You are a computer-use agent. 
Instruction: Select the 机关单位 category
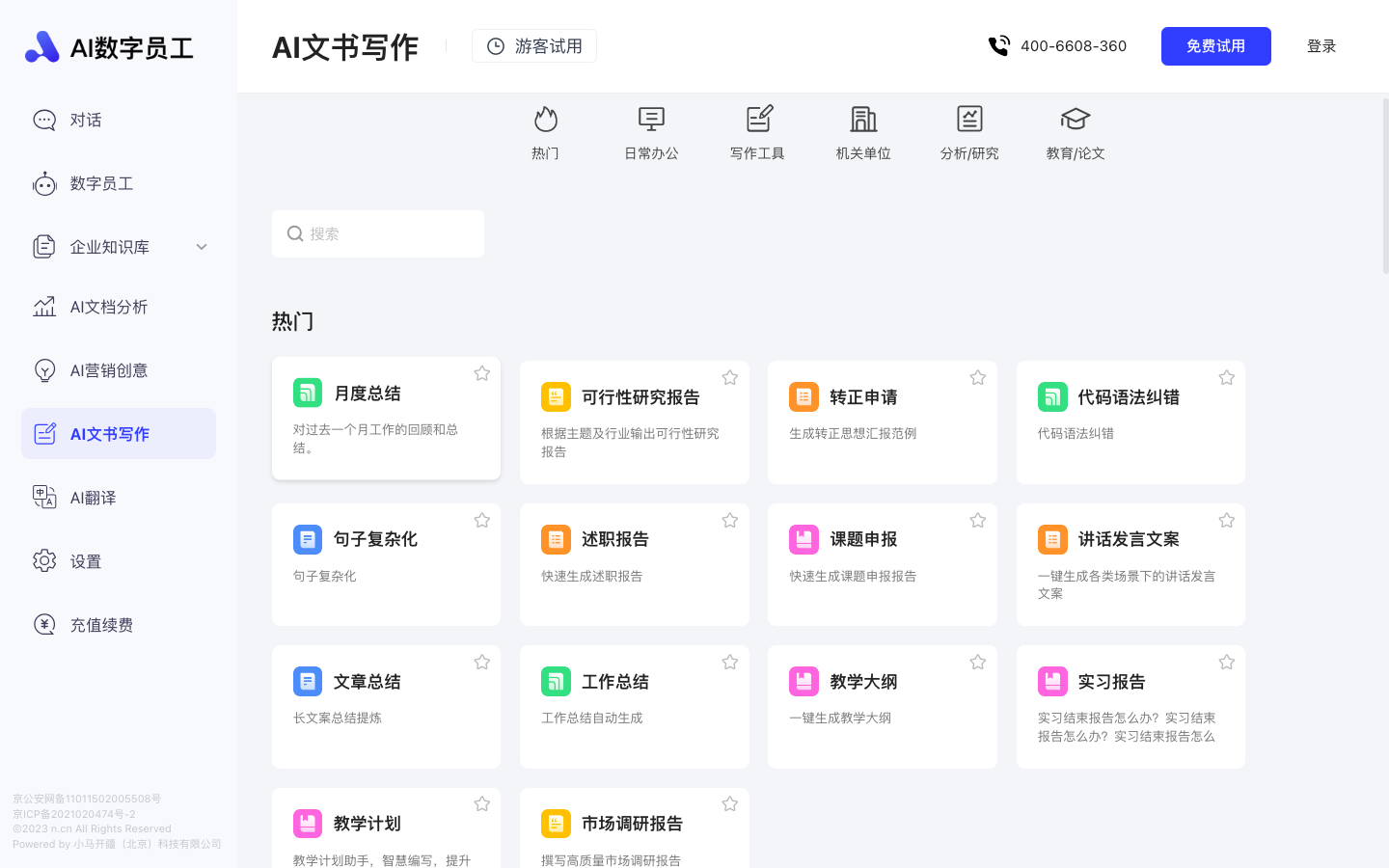pyautogui.click(x=863, y=133)
